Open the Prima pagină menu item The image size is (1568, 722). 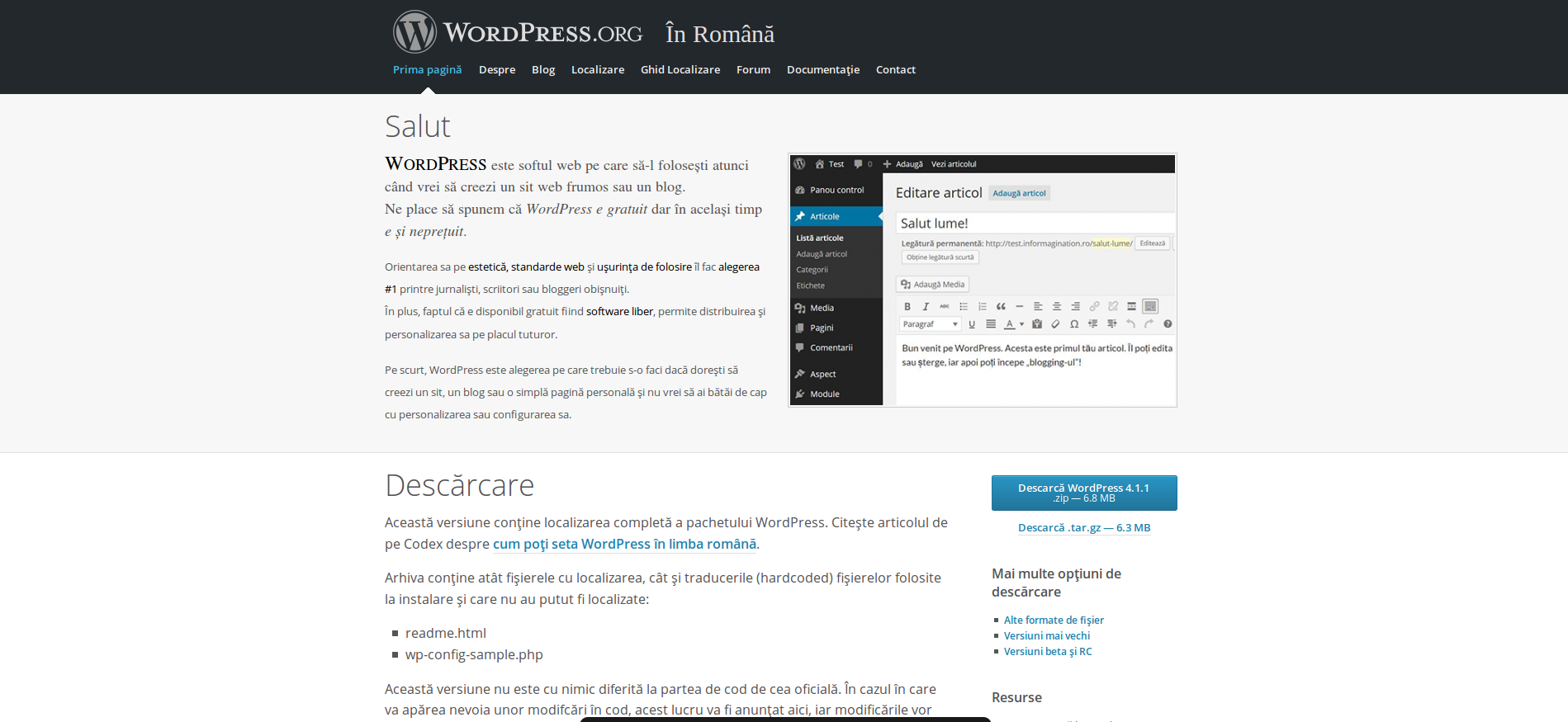pos(427,70)
